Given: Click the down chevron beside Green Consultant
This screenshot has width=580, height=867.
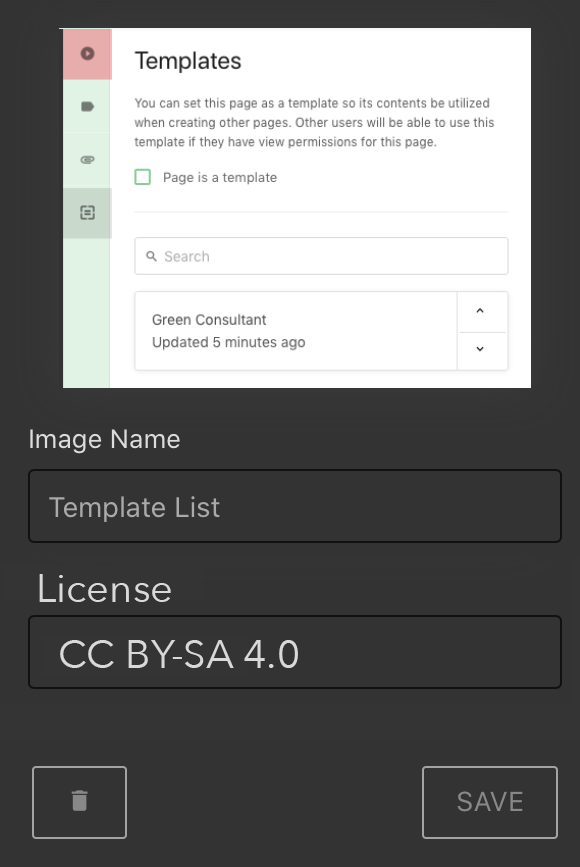Looking at the screenshot, I should [482, 350].
